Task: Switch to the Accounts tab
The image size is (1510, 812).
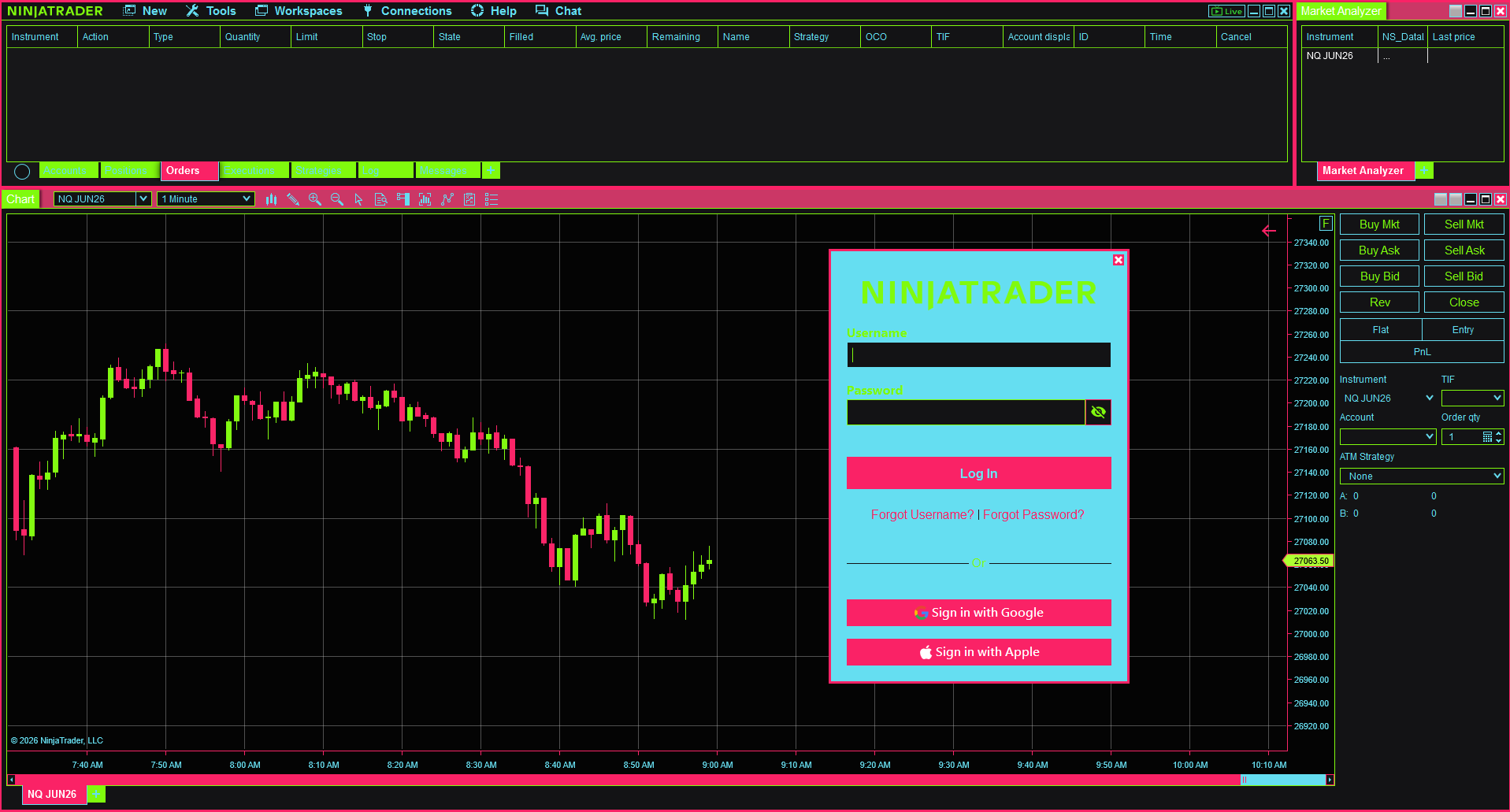Action: pos(68,170)
